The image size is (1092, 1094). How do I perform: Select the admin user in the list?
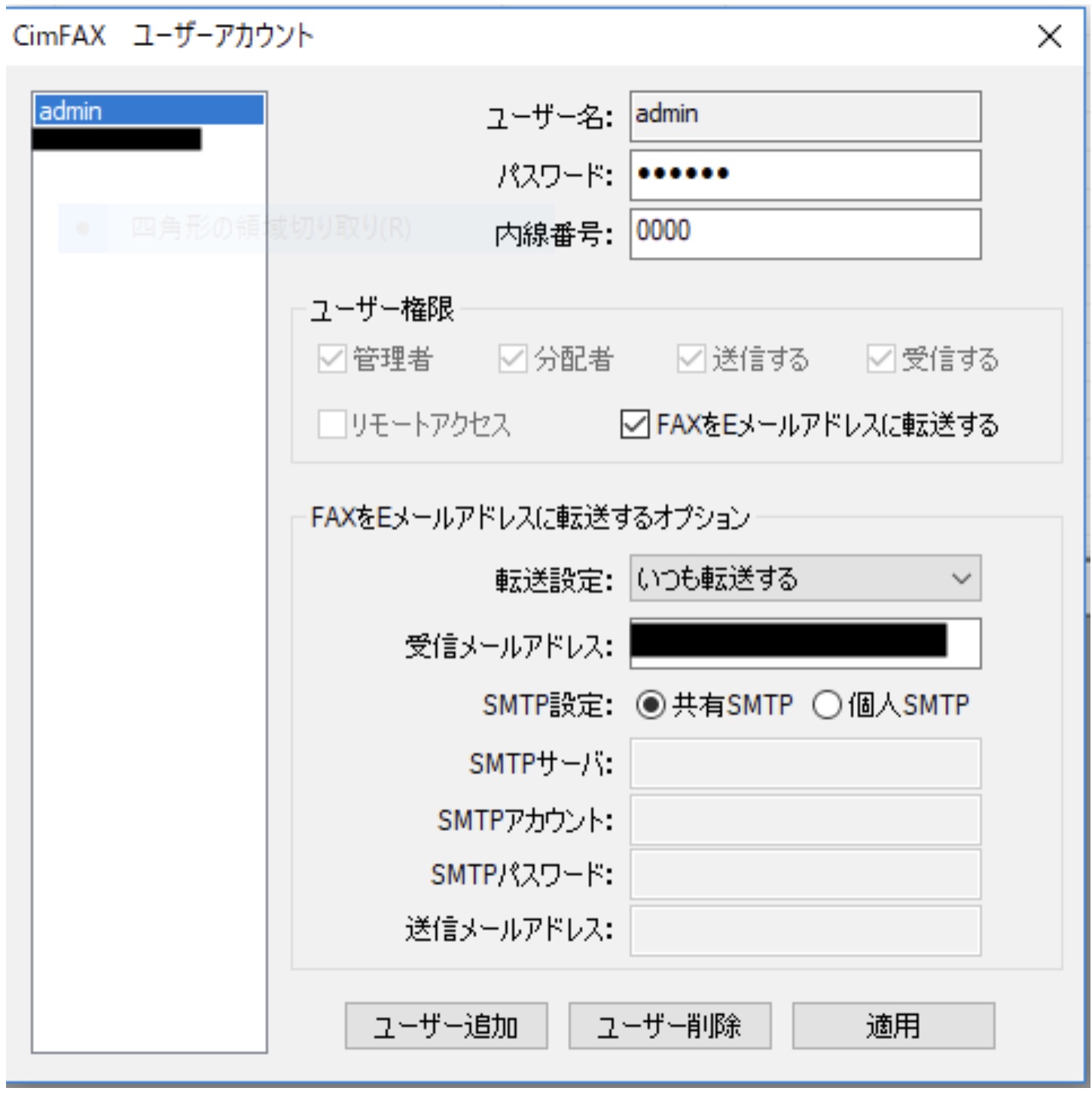(x=148, y=111)
